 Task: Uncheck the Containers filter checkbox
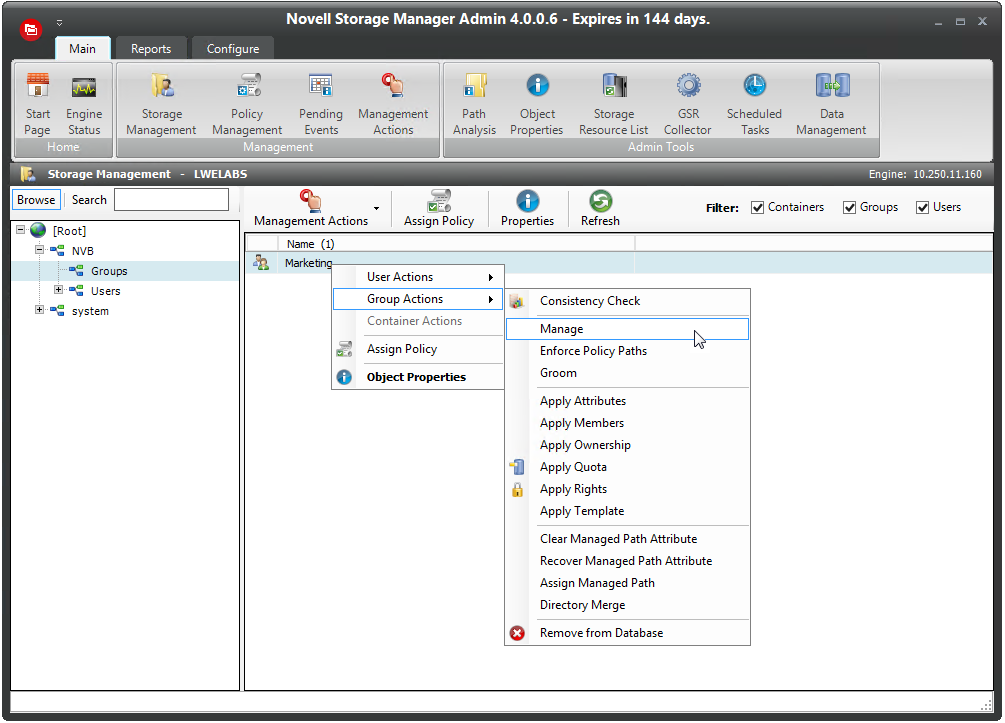click(x=758, y=208)
